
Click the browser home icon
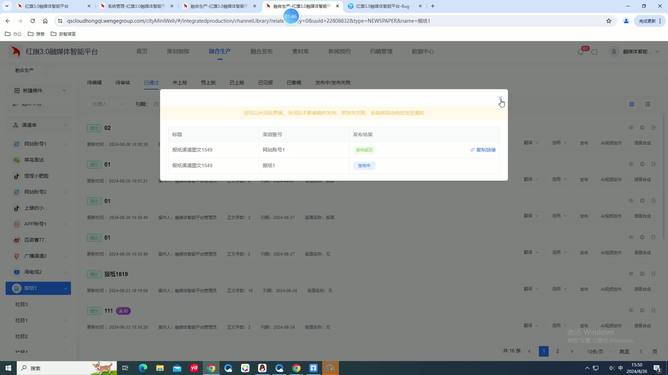(45, 21)
